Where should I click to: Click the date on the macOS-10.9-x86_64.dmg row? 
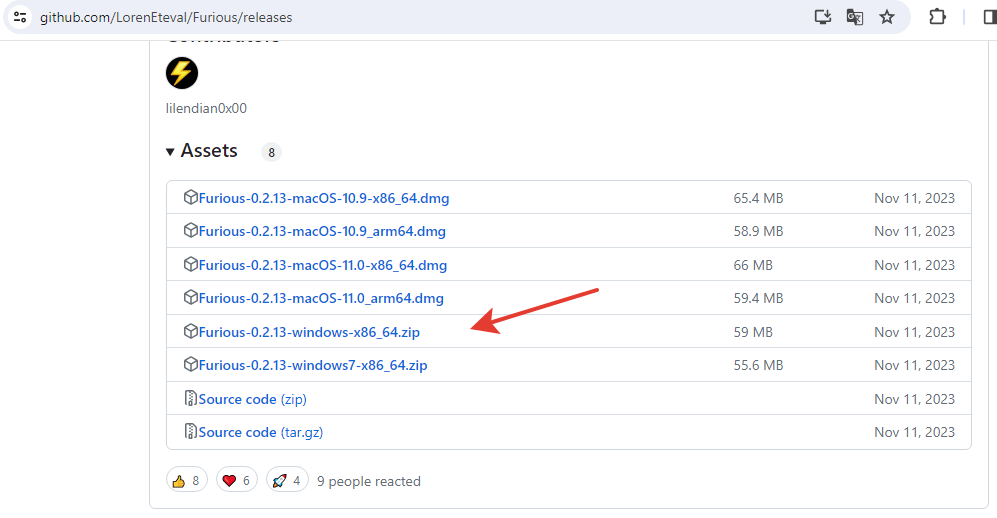click(x=914, y=198)
